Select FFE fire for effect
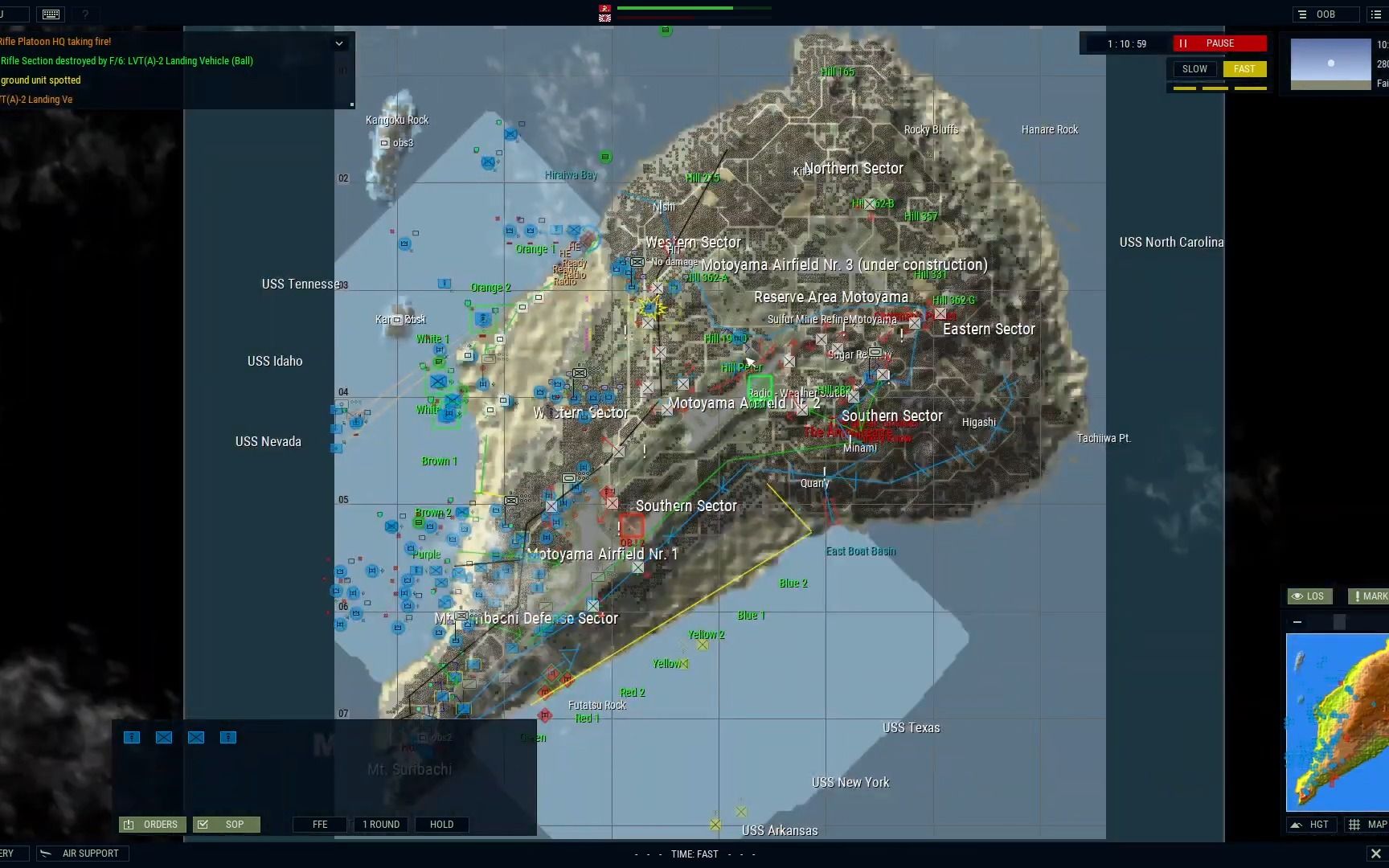1389x868 pixels. pyautogui.click(x=320, y=825)
